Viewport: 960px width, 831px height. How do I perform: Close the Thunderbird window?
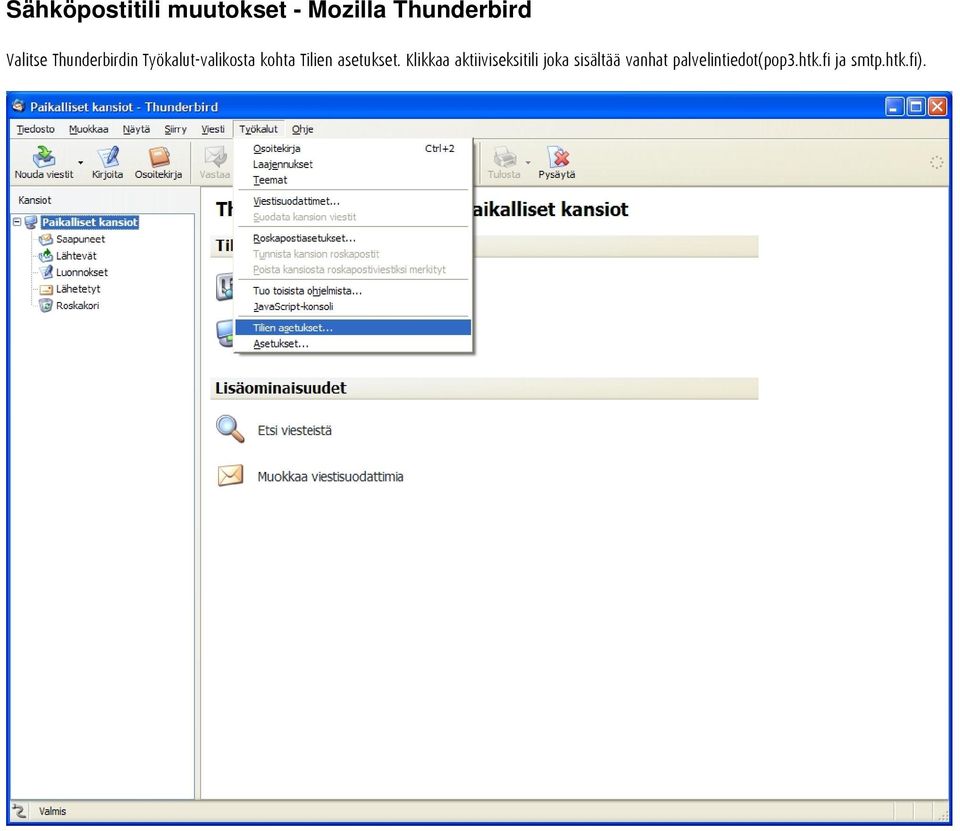pos(937,107)
